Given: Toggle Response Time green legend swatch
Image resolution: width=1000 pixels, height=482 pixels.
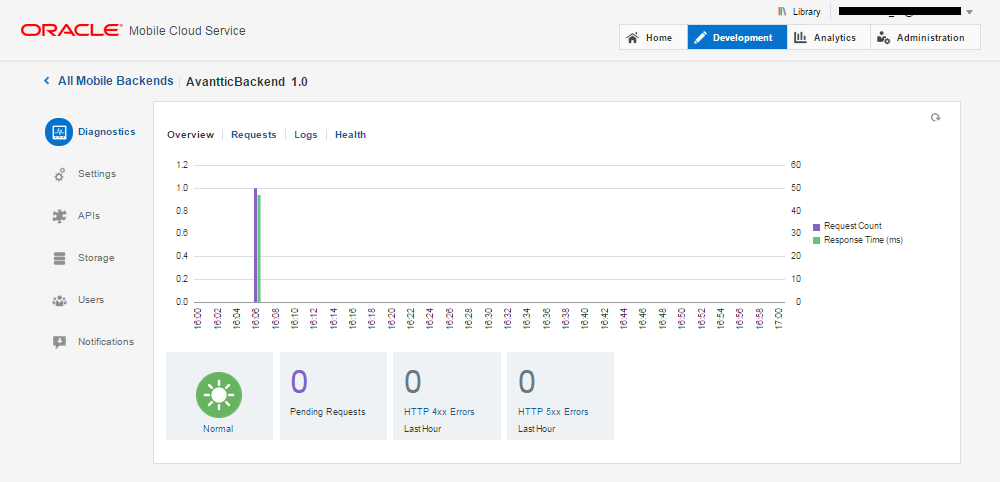Looking at the screenshot, I should click(816, 240).
